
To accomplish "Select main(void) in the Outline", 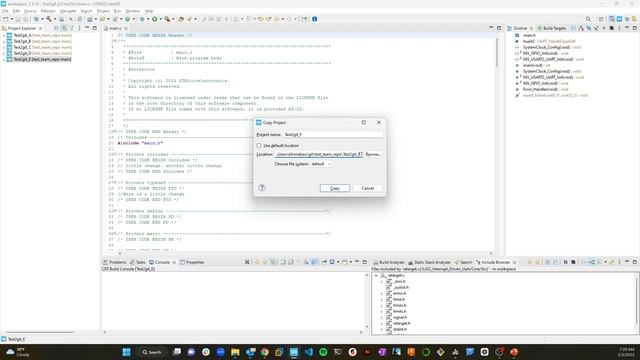I will tap(533, 65).
